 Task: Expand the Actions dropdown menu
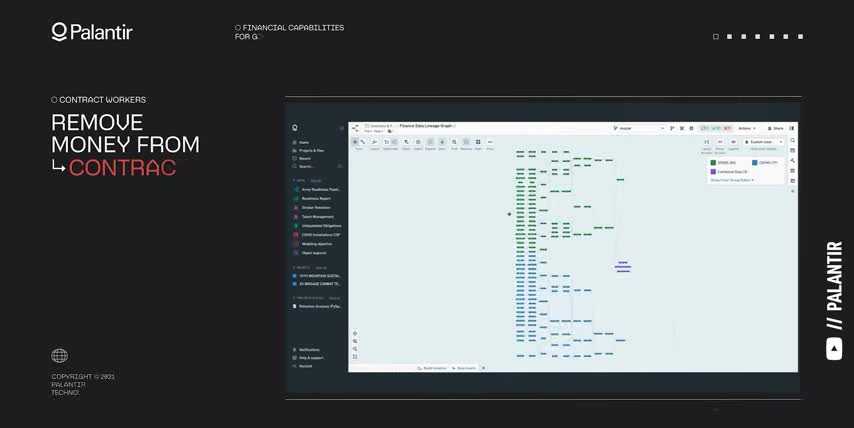click(x=748, y=128)
